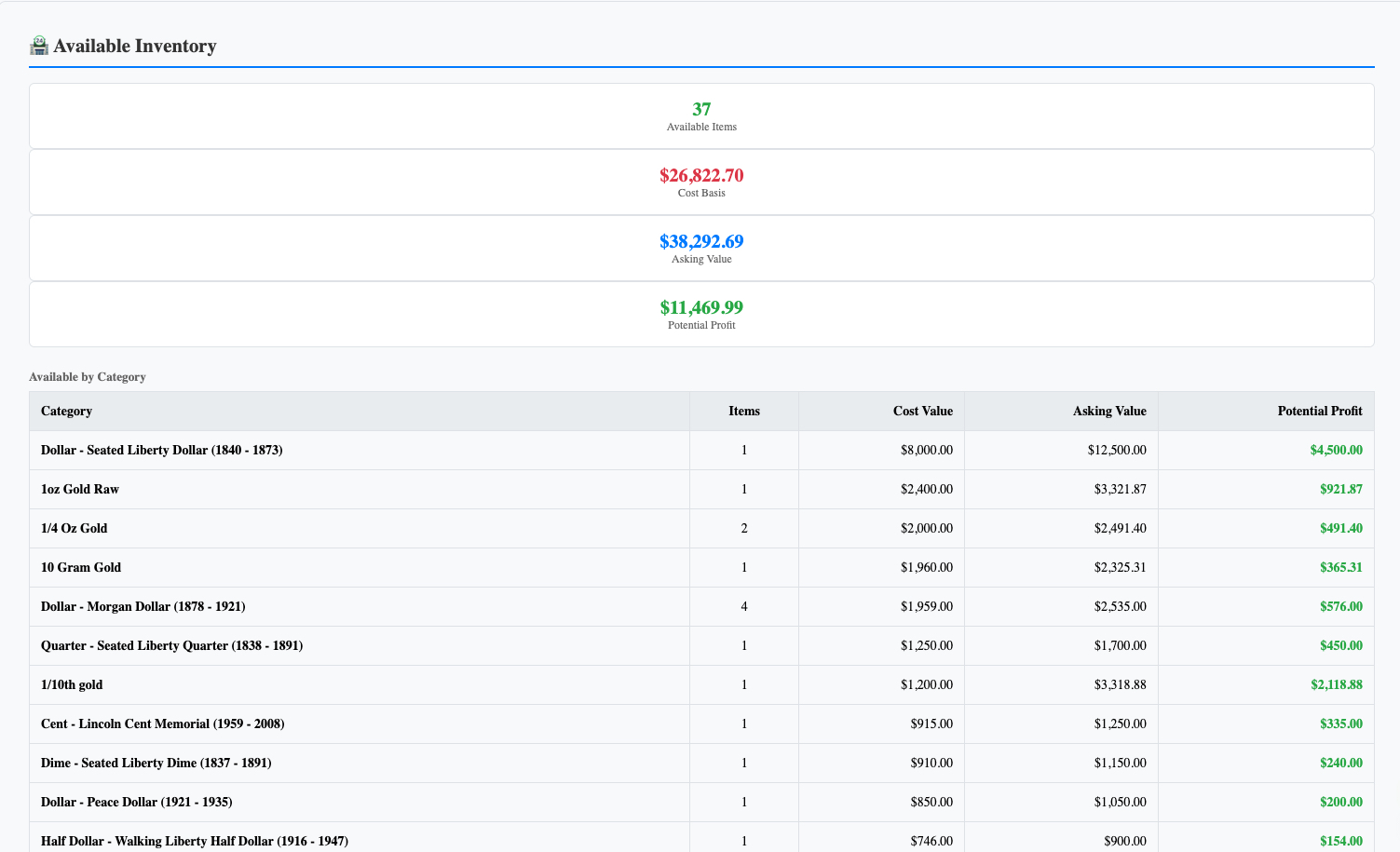
Task: Click the $335.00 profit value
Action: [1341, 724]
